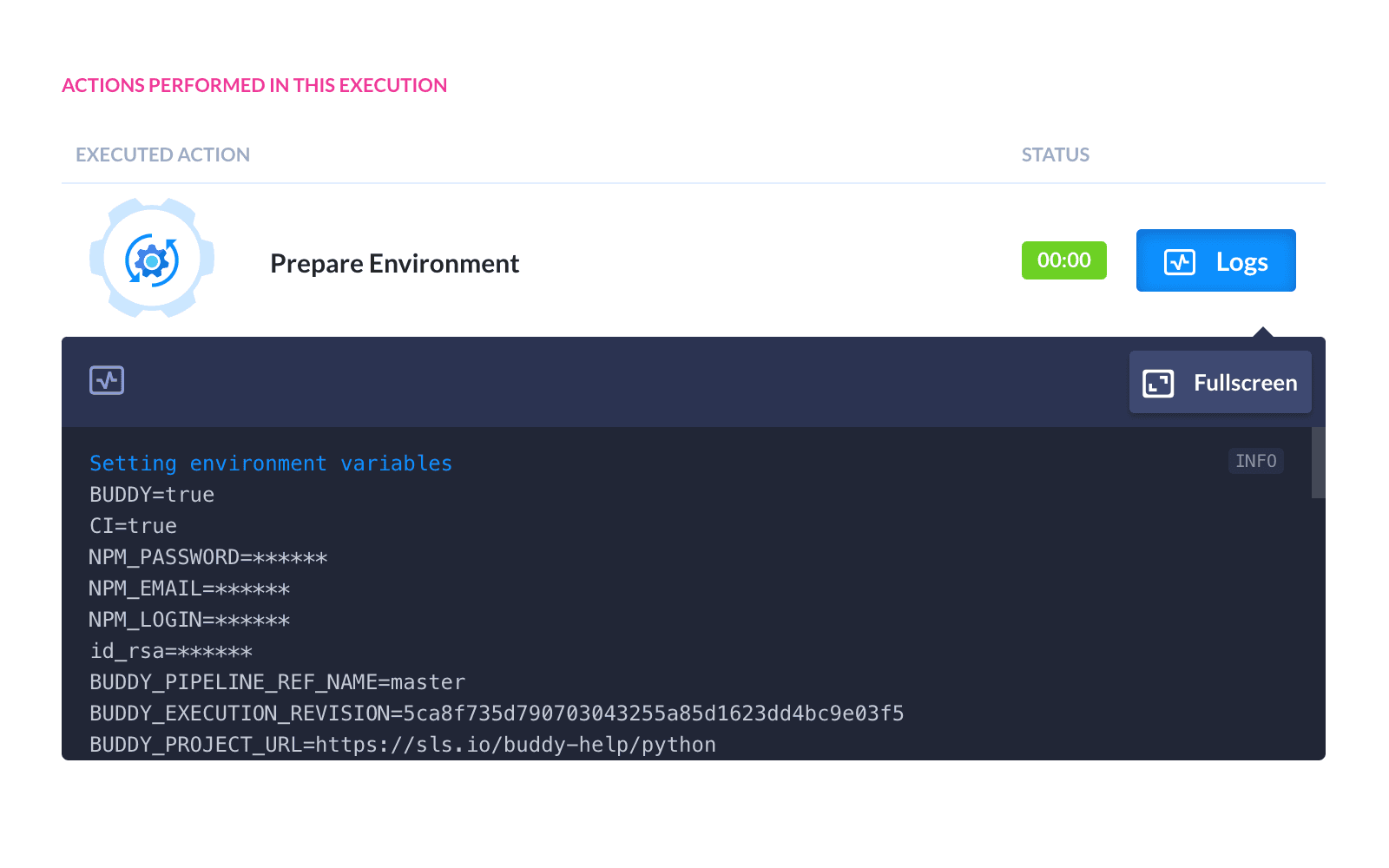1389x868 pixels.
Task: Click the BUDDY_PIPELINE_REF_NAME=master line
Action: [278, 682]
